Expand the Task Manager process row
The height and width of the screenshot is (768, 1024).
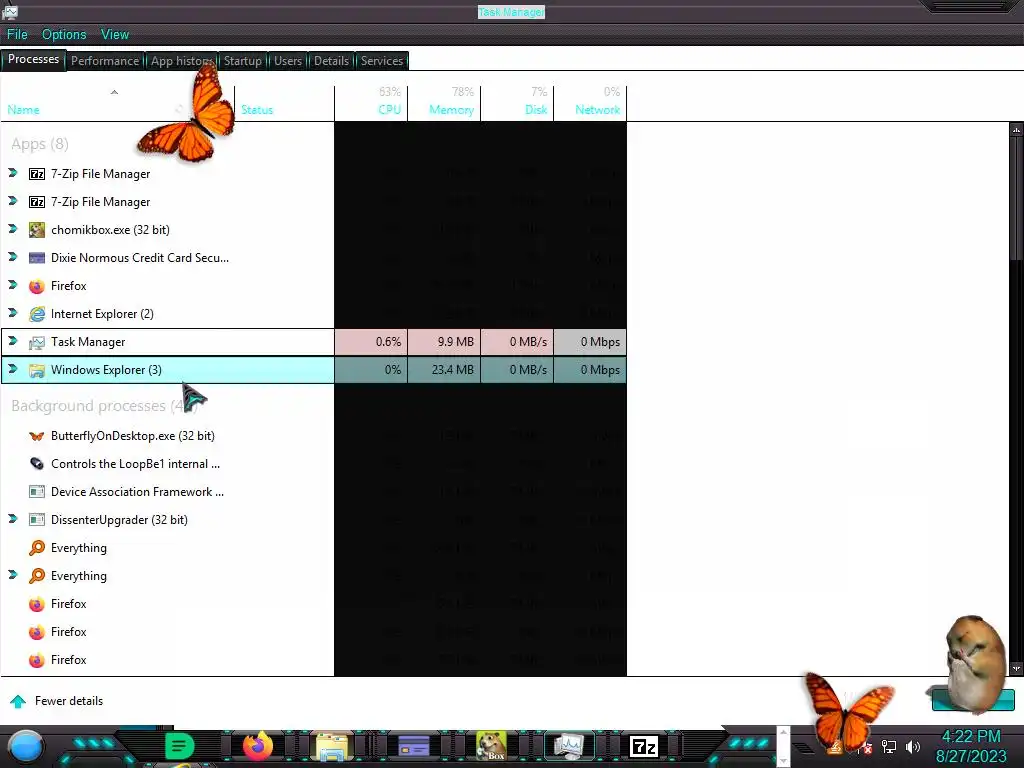coord(12,341)
